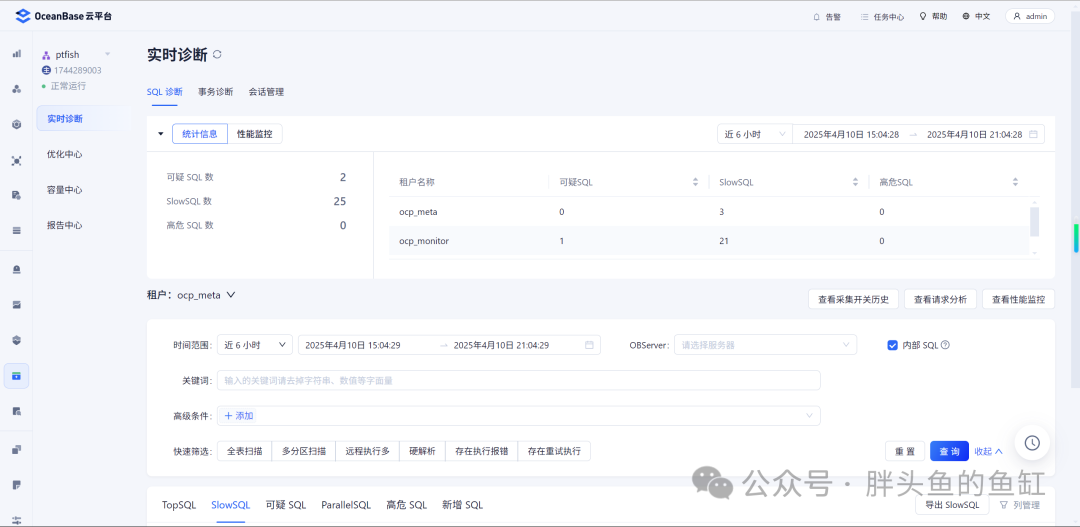This screenshot has height=527, width=1080.
Task: Click the 告警 bell in top bar
Action: coord(826,17)
